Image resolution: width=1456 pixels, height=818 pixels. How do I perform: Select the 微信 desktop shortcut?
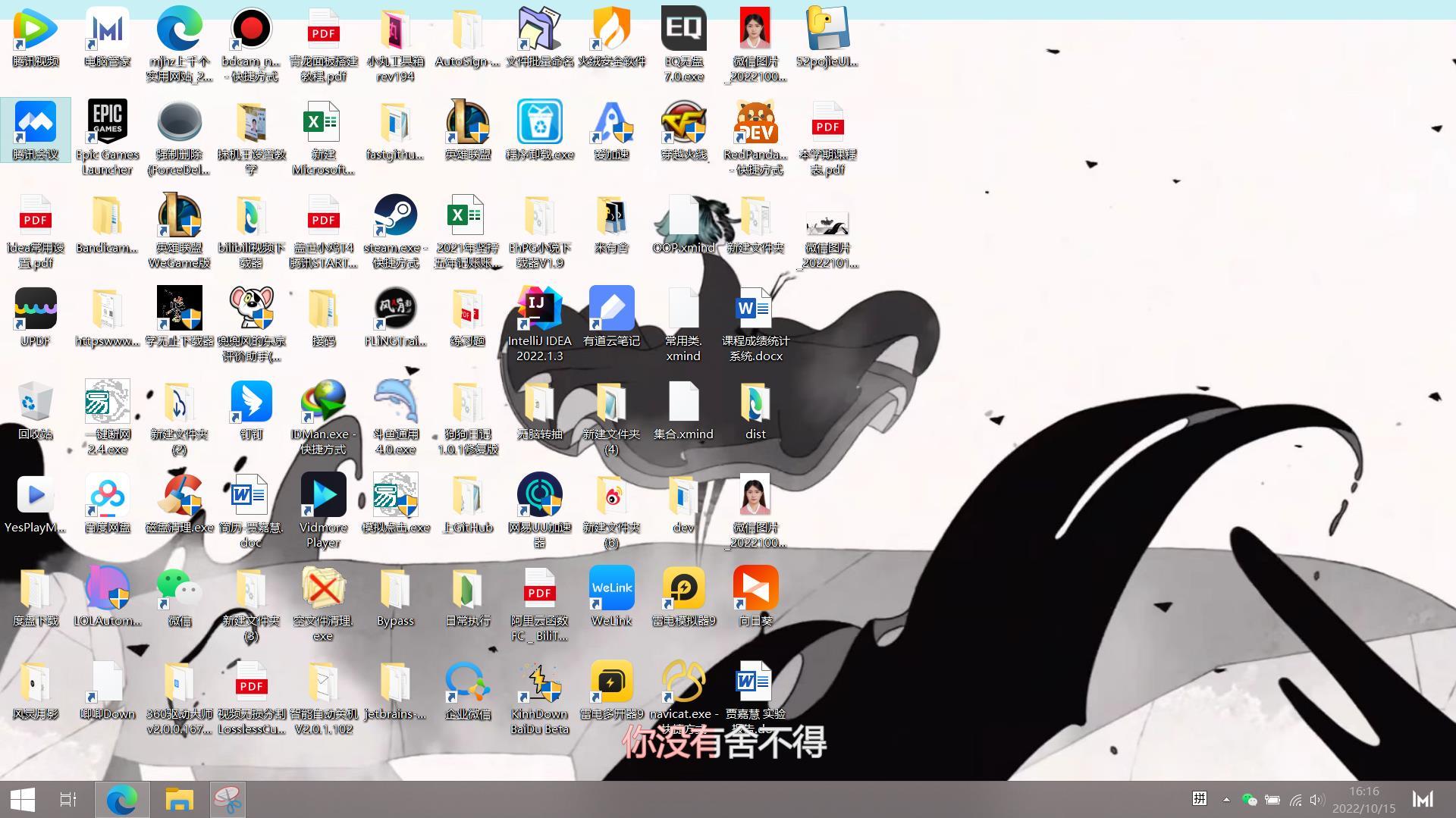(179, 597)
